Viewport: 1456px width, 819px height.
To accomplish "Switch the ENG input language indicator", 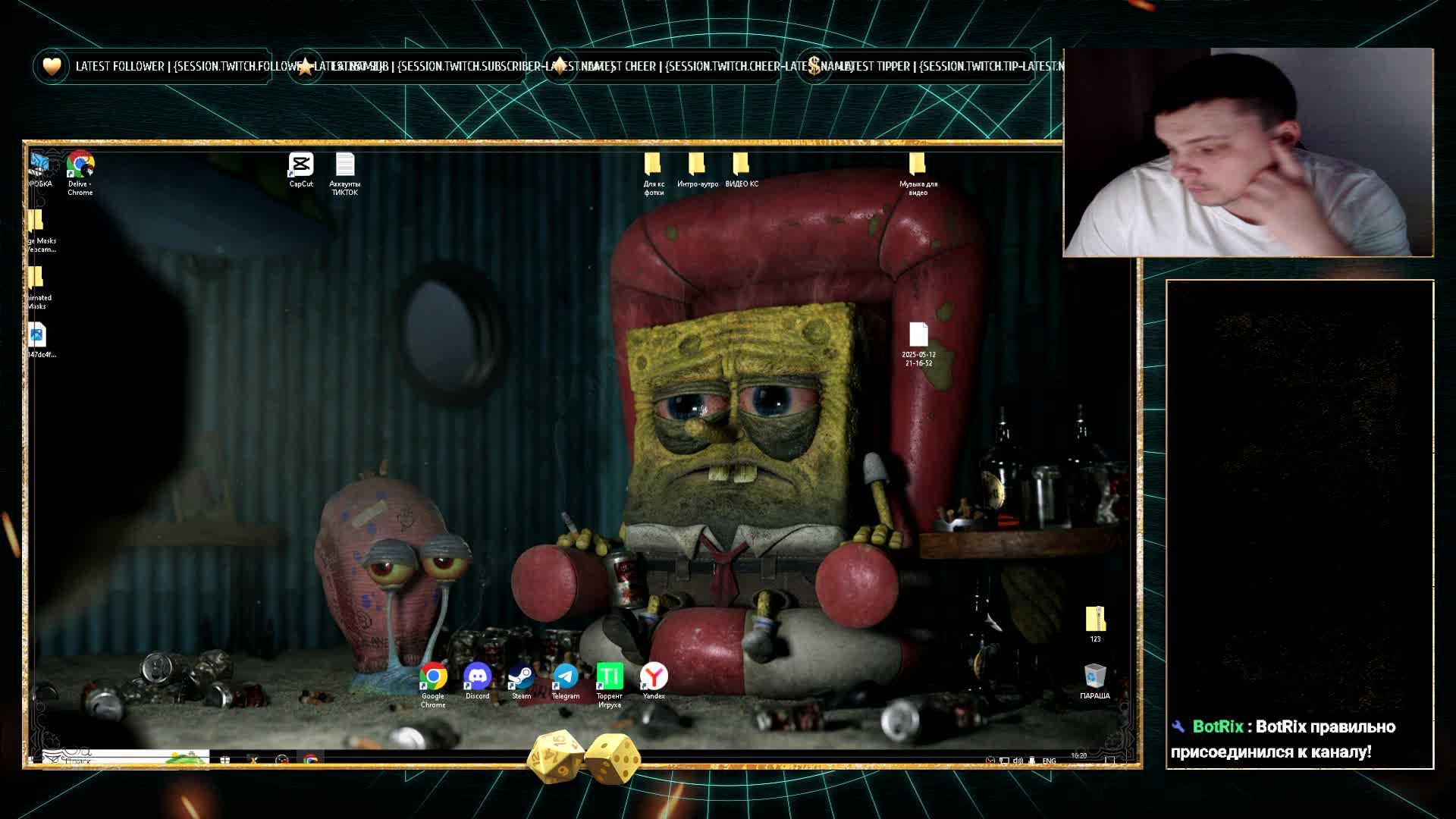I will pyautogui.click(x=1049, y=761).
